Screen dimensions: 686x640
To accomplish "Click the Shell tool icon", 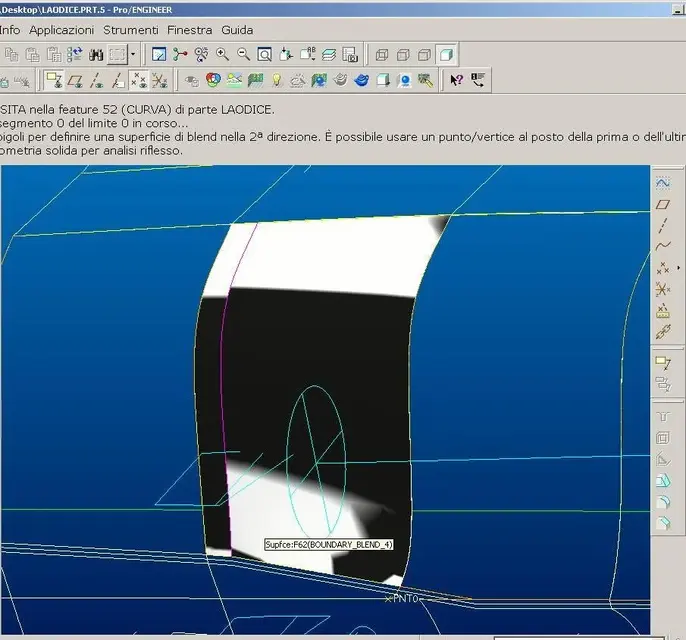I will click(663, 438).
